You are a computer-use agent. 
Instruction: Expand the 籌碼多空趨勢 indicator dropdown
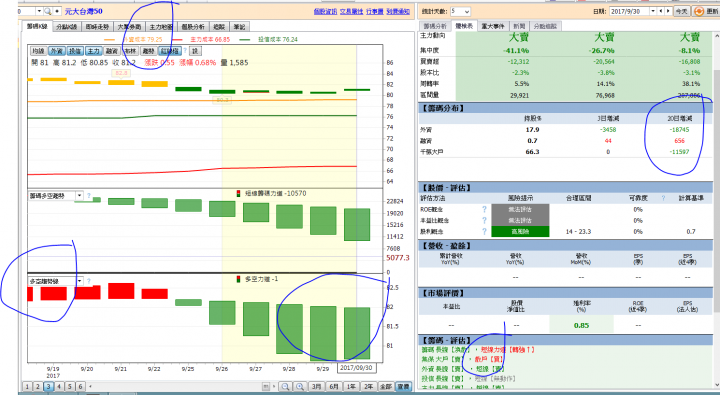(x=79, y=196)
